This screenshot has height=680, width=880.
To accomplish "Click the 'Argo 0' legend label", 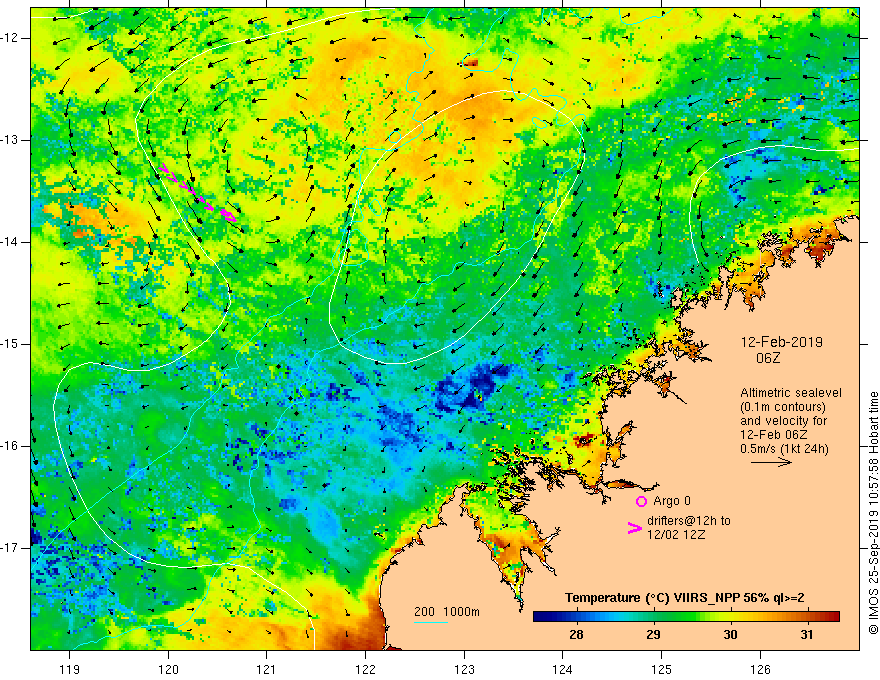I will click(x=672, y=501).
